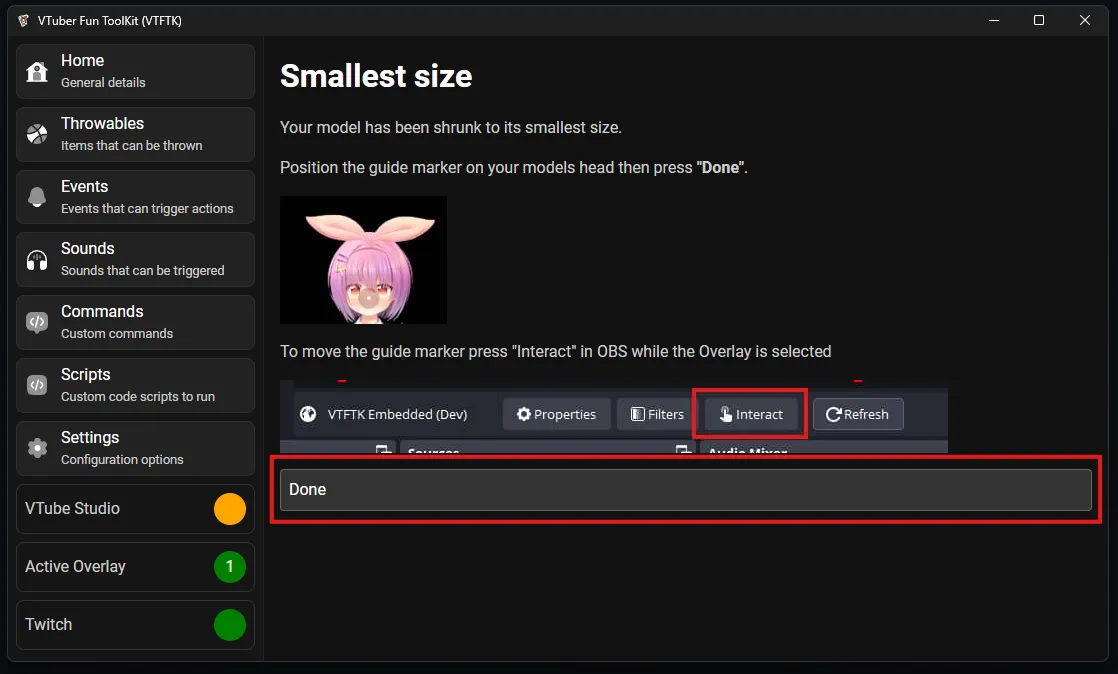
Task: Click the Commands code icon
Action: 37,322
